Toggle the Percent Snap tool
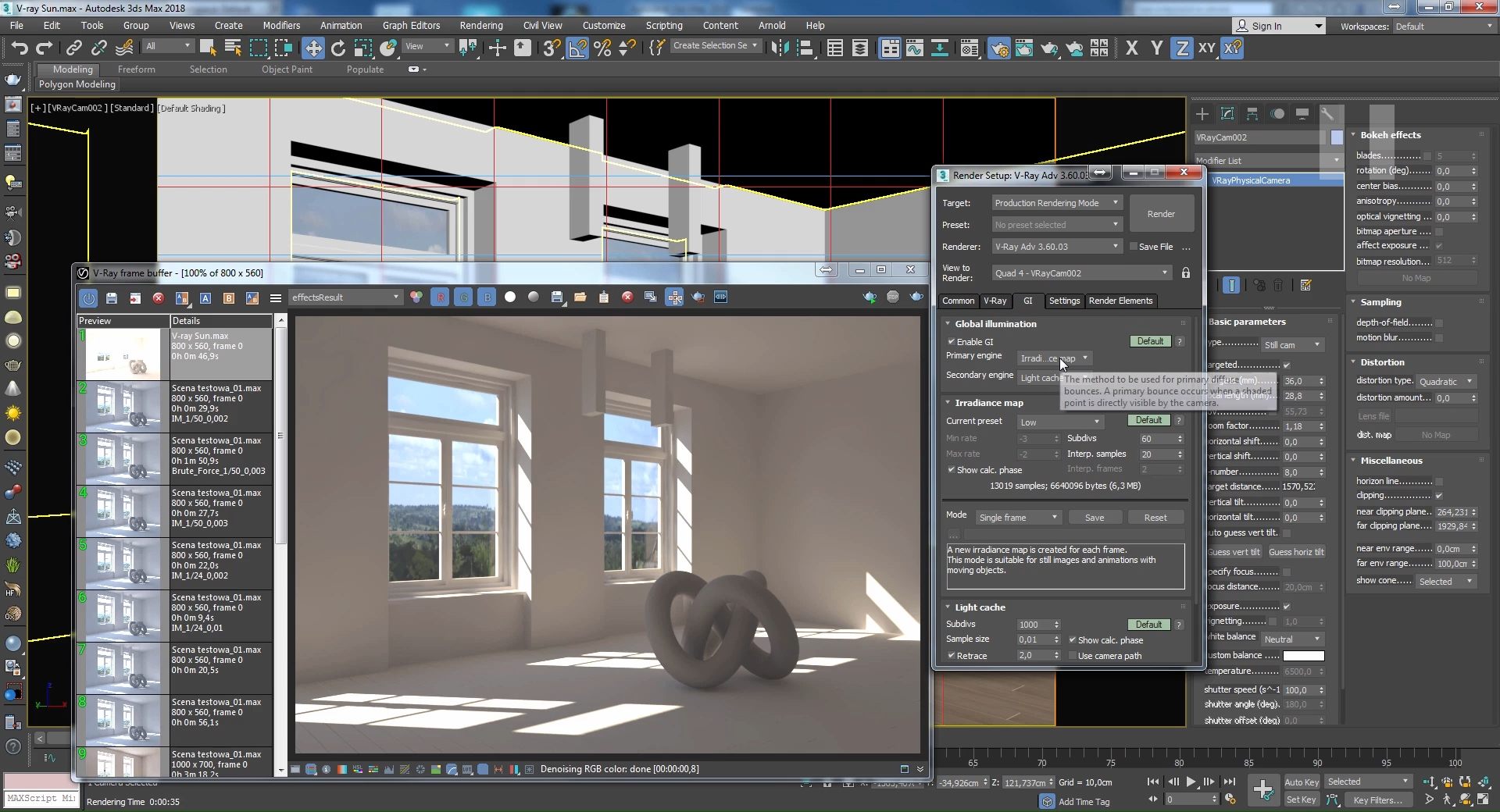This screenshot has height=812, width=1500. pos(602,48)
